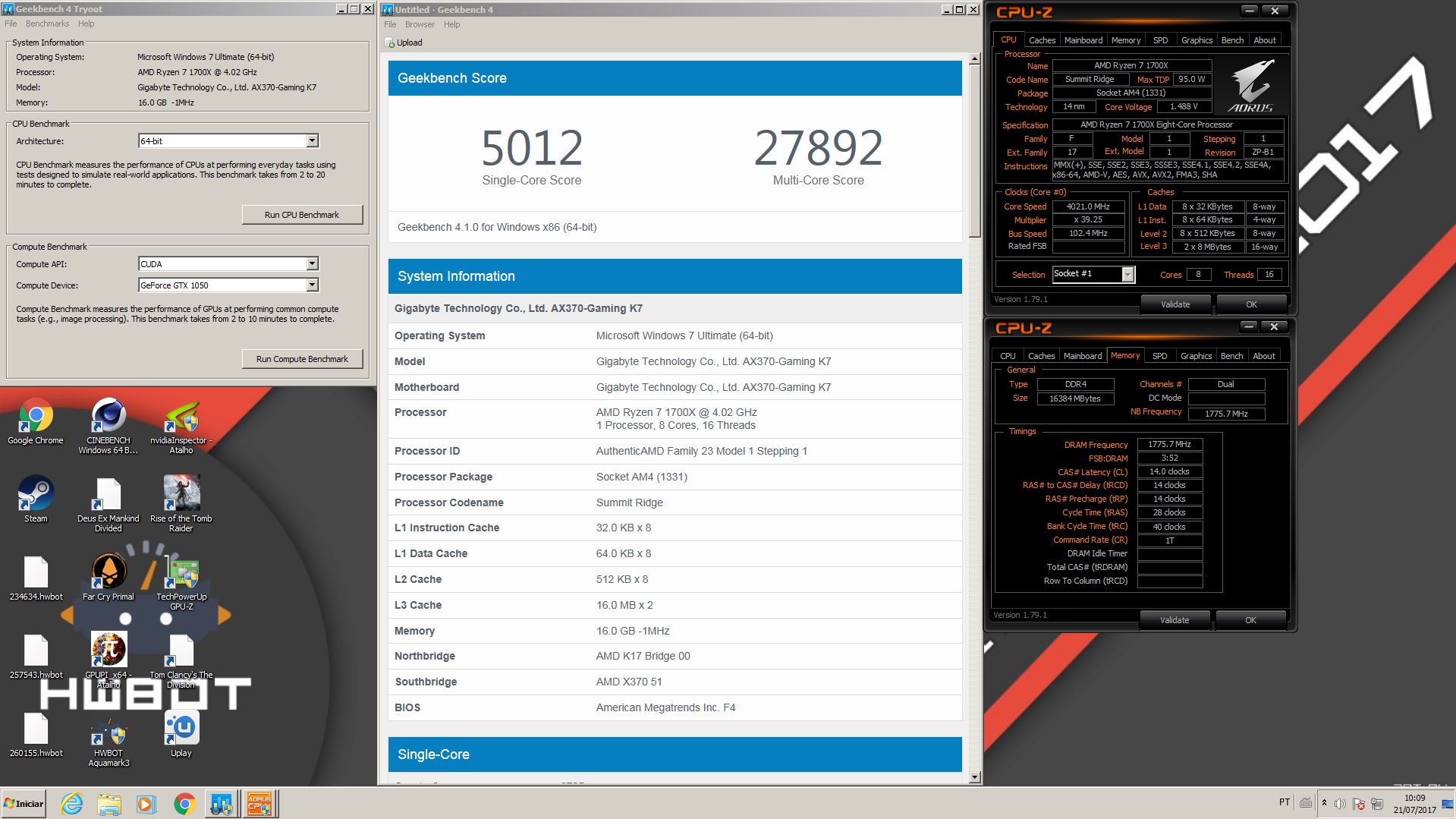
Task: Select the 257543.hwbot file icon
Action: [36, 657]
